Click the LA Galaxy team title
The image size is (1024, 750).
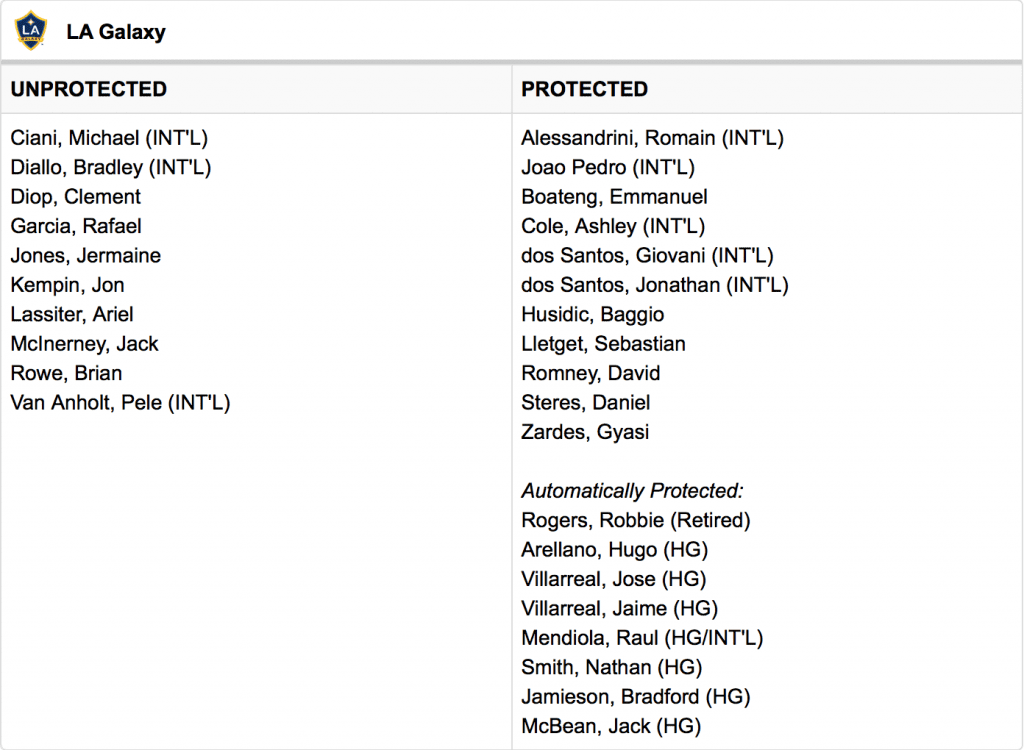pos(116,32)
